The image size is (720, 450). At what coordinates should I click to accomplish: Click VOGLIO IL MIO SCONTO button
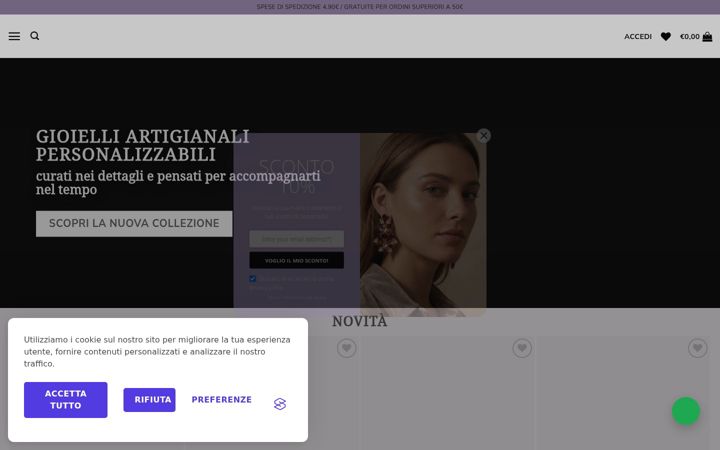click(297, 260)
